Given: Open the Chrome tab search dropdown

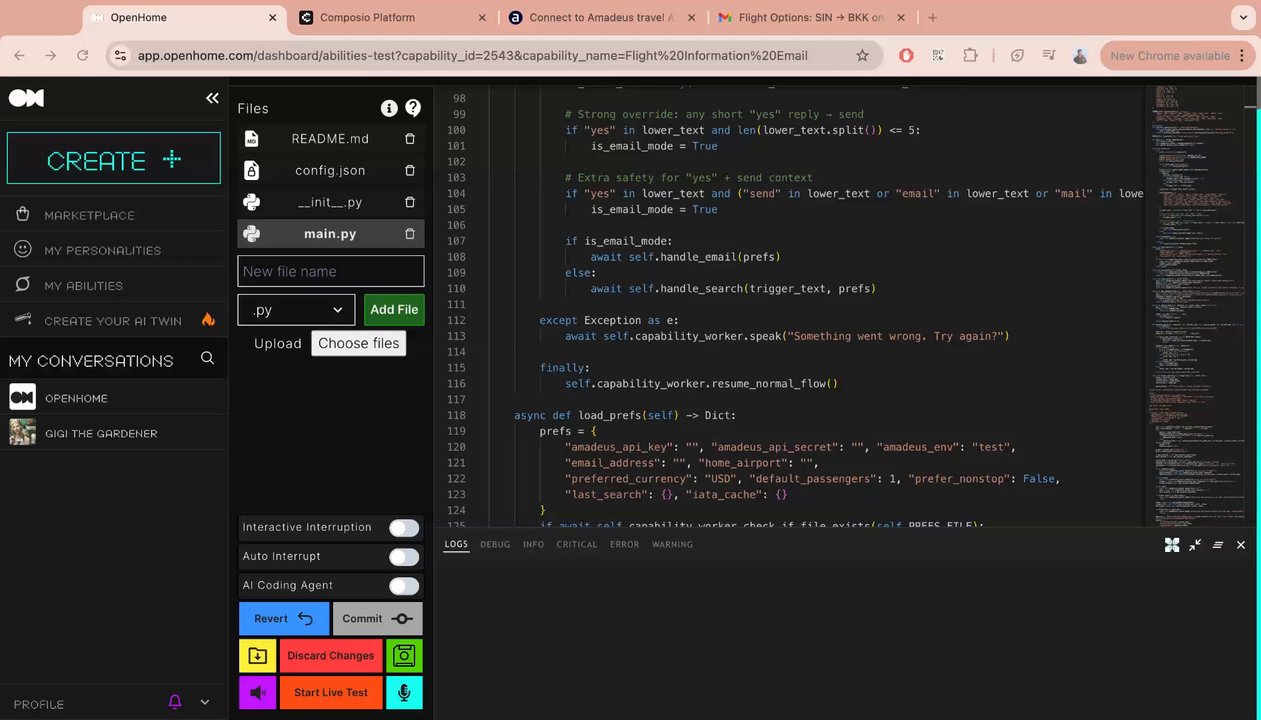Looking at the screenshot, I should point(1244,17).
